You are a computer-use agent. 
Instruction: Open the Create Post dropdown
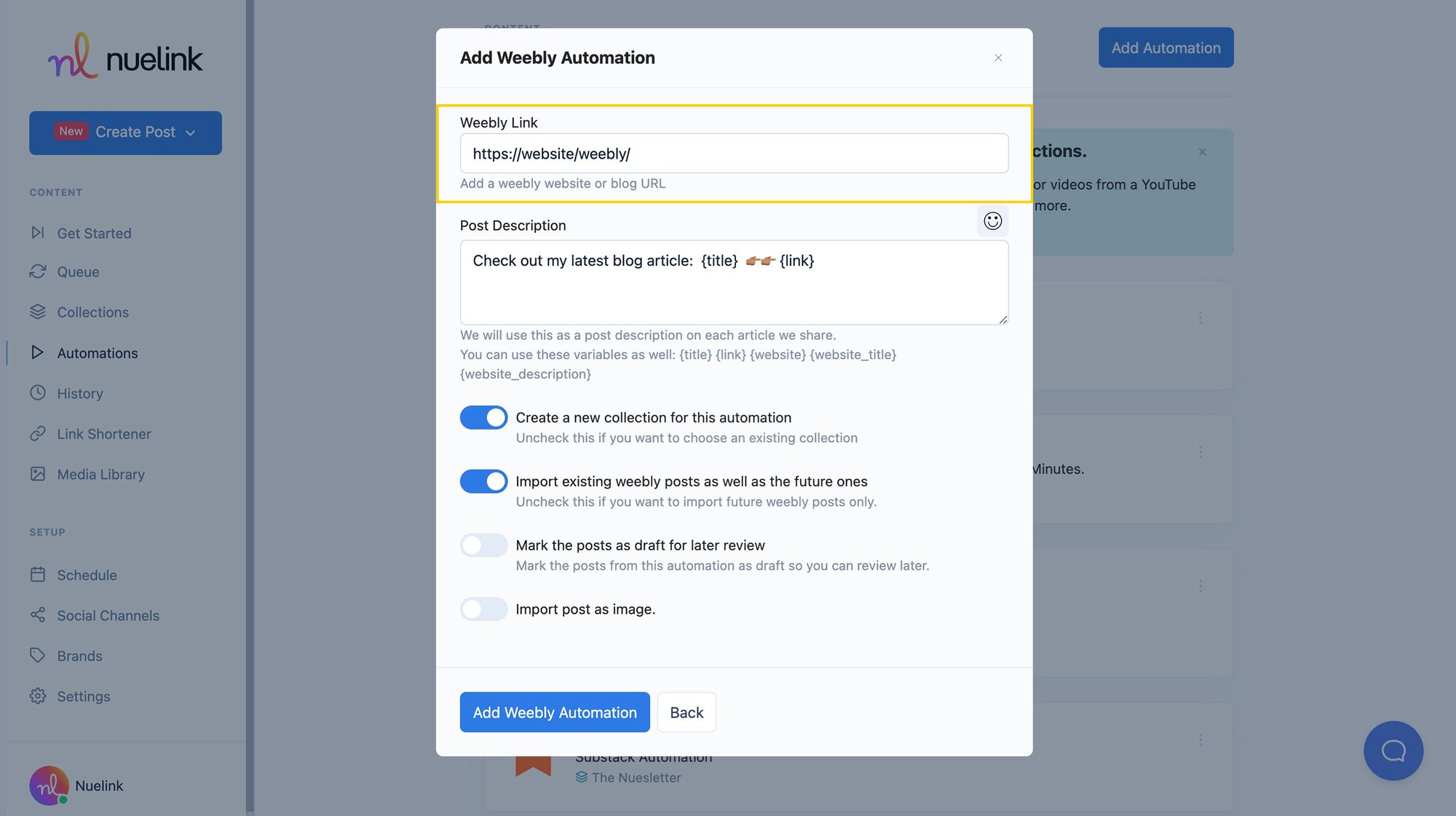click(125, 132)
